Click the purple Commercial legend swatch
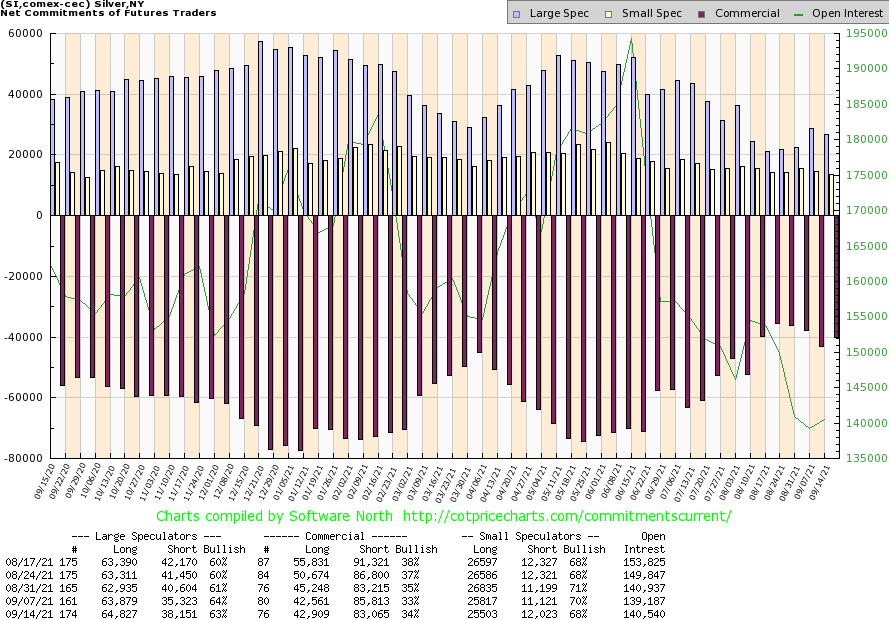This screenshot has height=620, width=889. [700, 14]
